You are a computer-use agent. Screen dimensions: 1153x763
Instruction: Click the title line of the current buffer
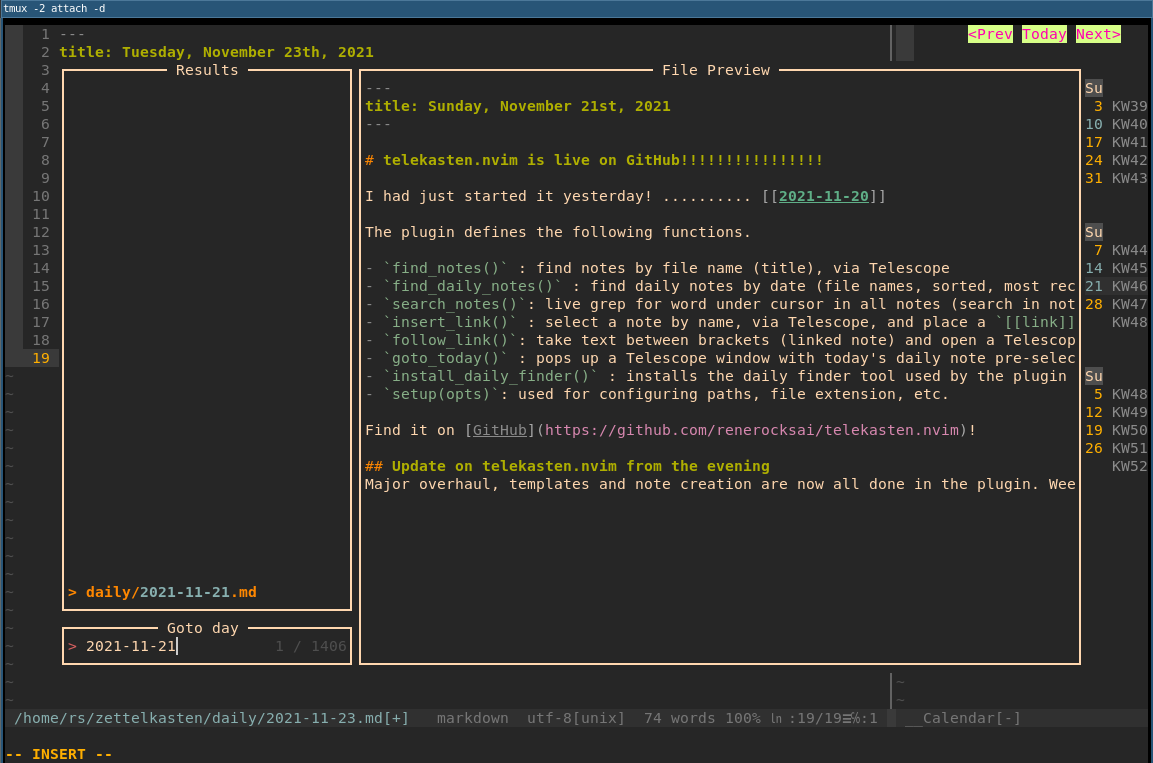point(216,52)
